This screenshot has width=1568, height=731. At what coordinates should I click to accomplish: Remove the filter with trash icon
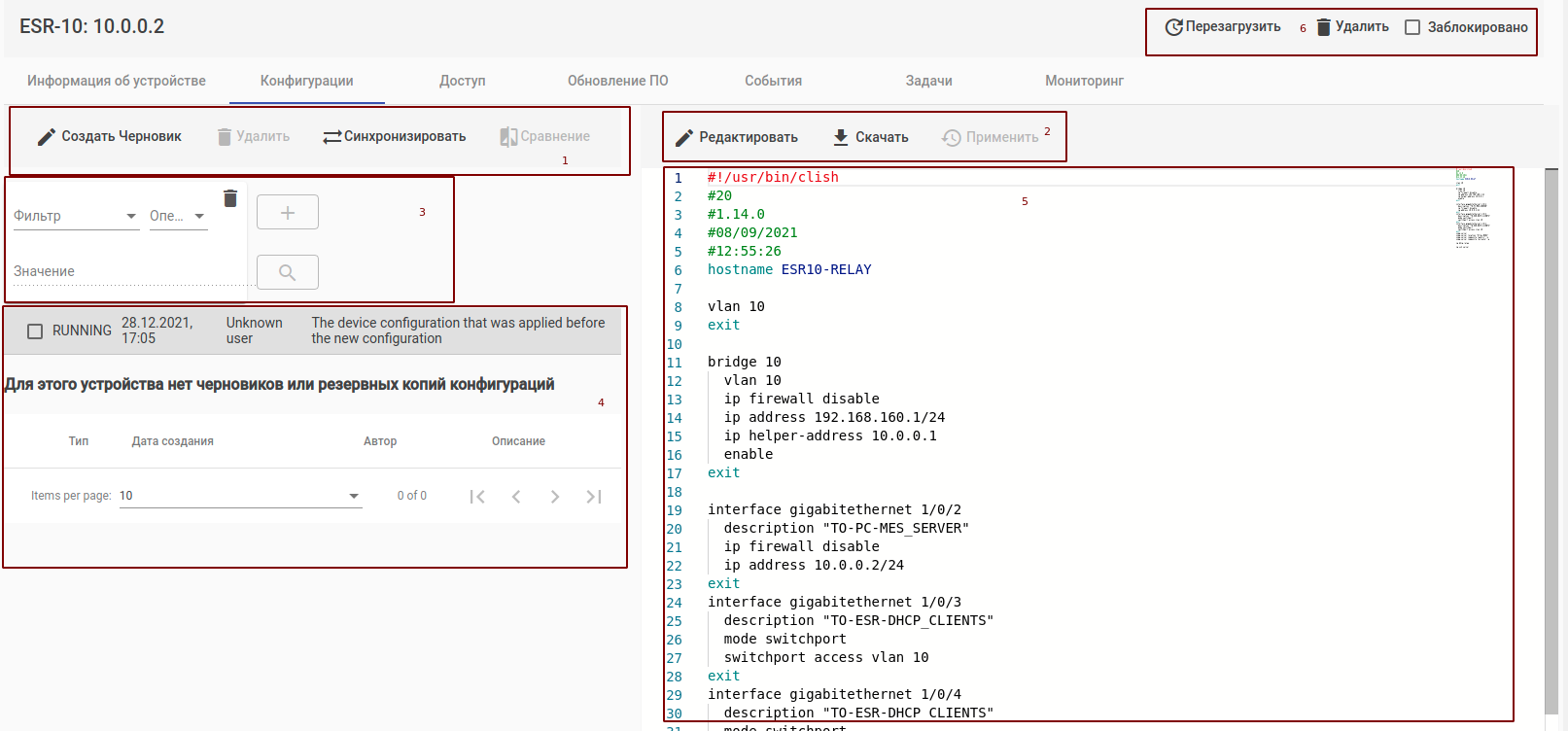[x=230, y=198]
